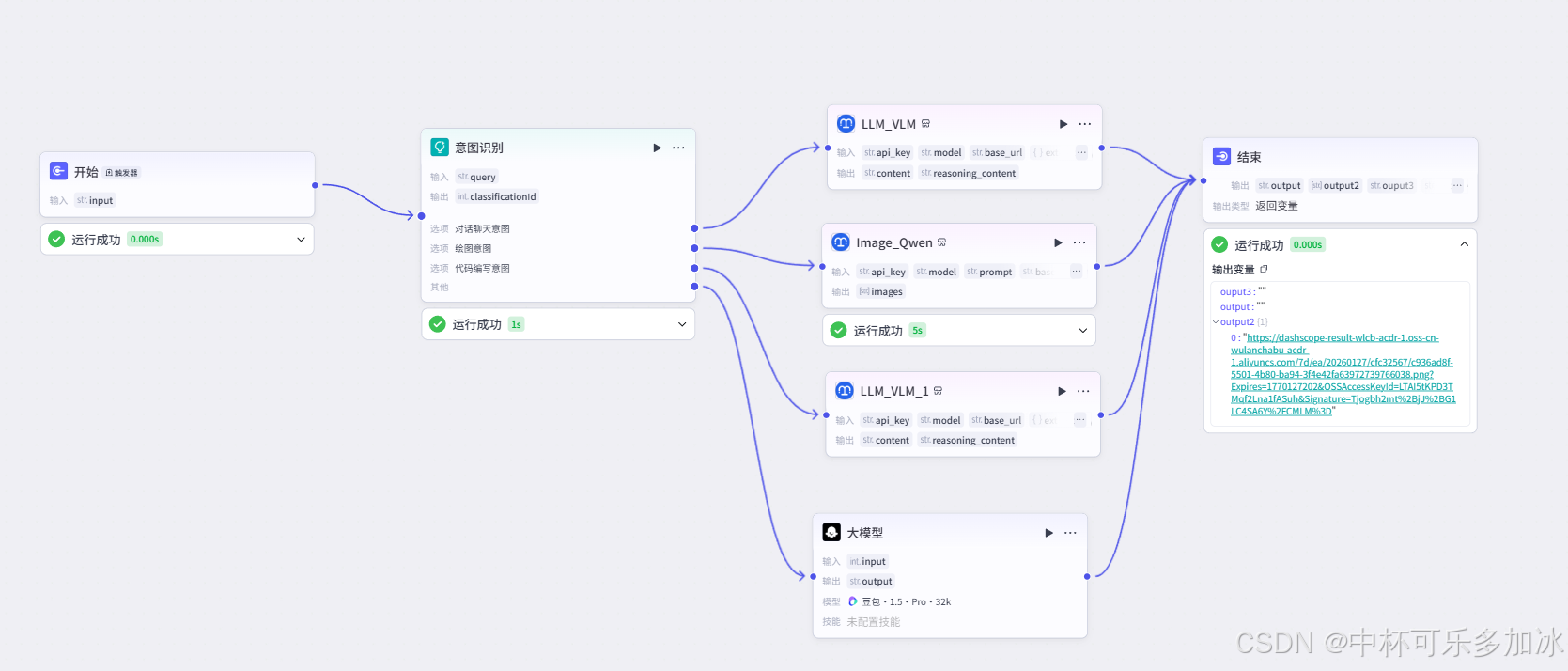
Task: Click the 返回变量 output type value
Action: click(x=1277, y=206)
